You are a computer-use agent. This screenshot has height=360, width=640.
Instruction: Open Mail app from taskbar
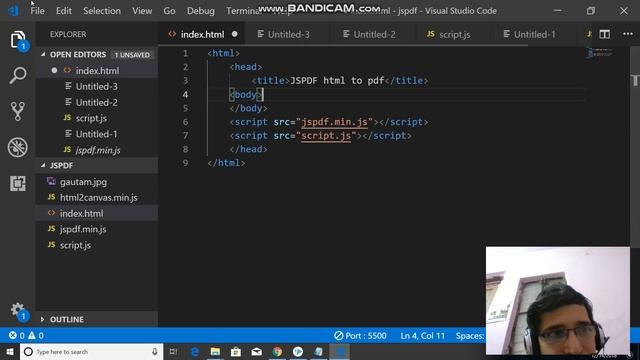pyautogui.click(x=256, y=351)
